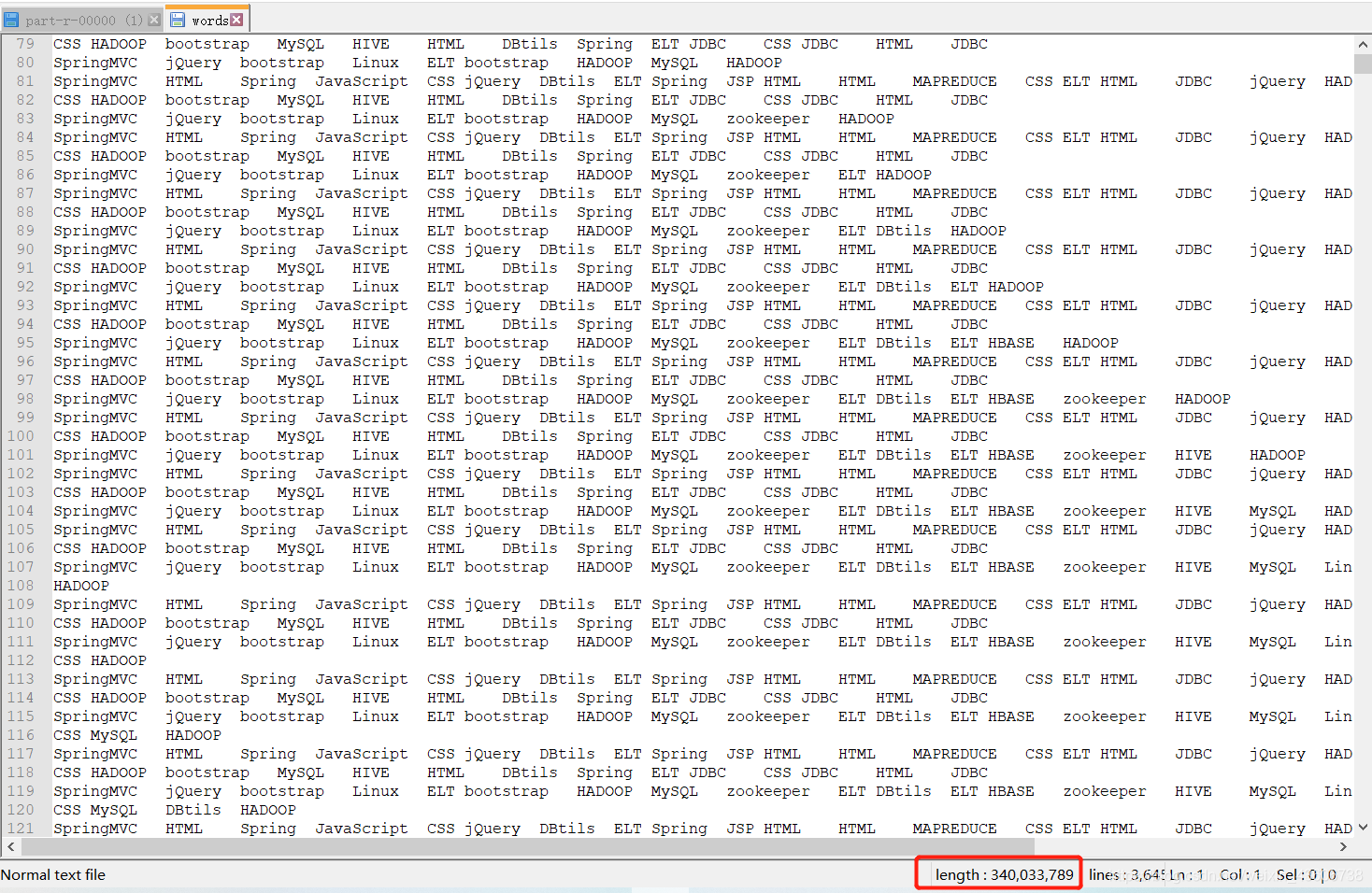The image size is (1372, 893).
Task: Click line number 121 in the margin
Action: (x=21, y=829)
